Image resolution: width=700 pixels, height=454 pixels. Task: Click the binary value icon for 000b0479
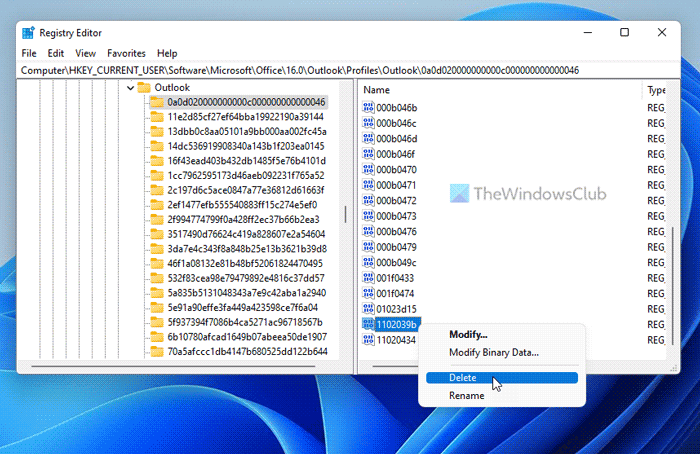click(368, 247)
